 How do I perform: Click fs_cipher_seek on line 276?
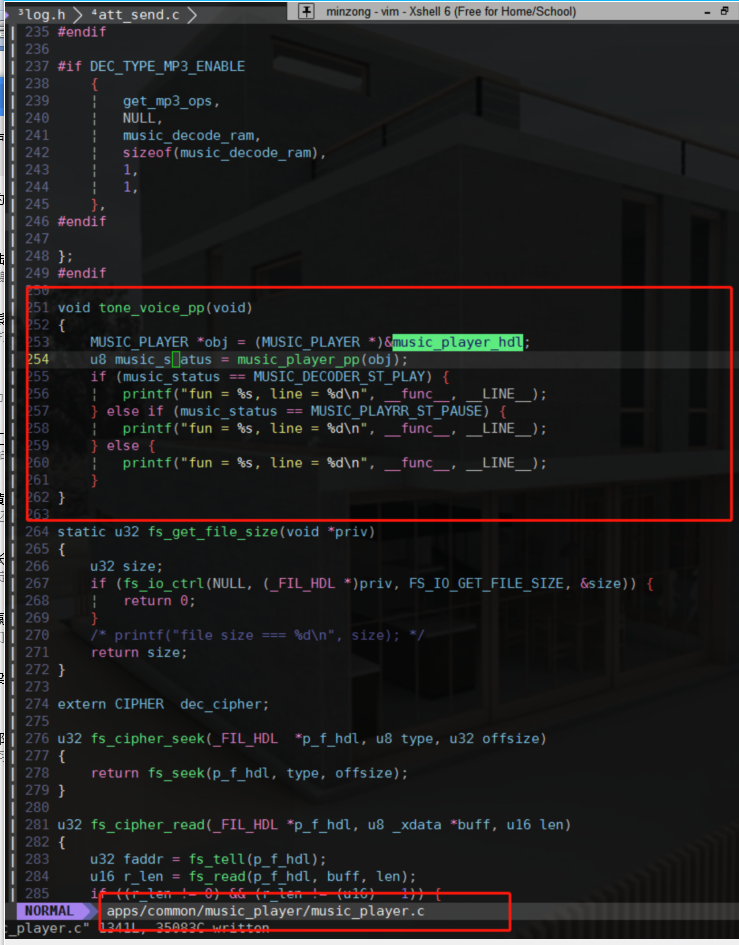point(148,738)
